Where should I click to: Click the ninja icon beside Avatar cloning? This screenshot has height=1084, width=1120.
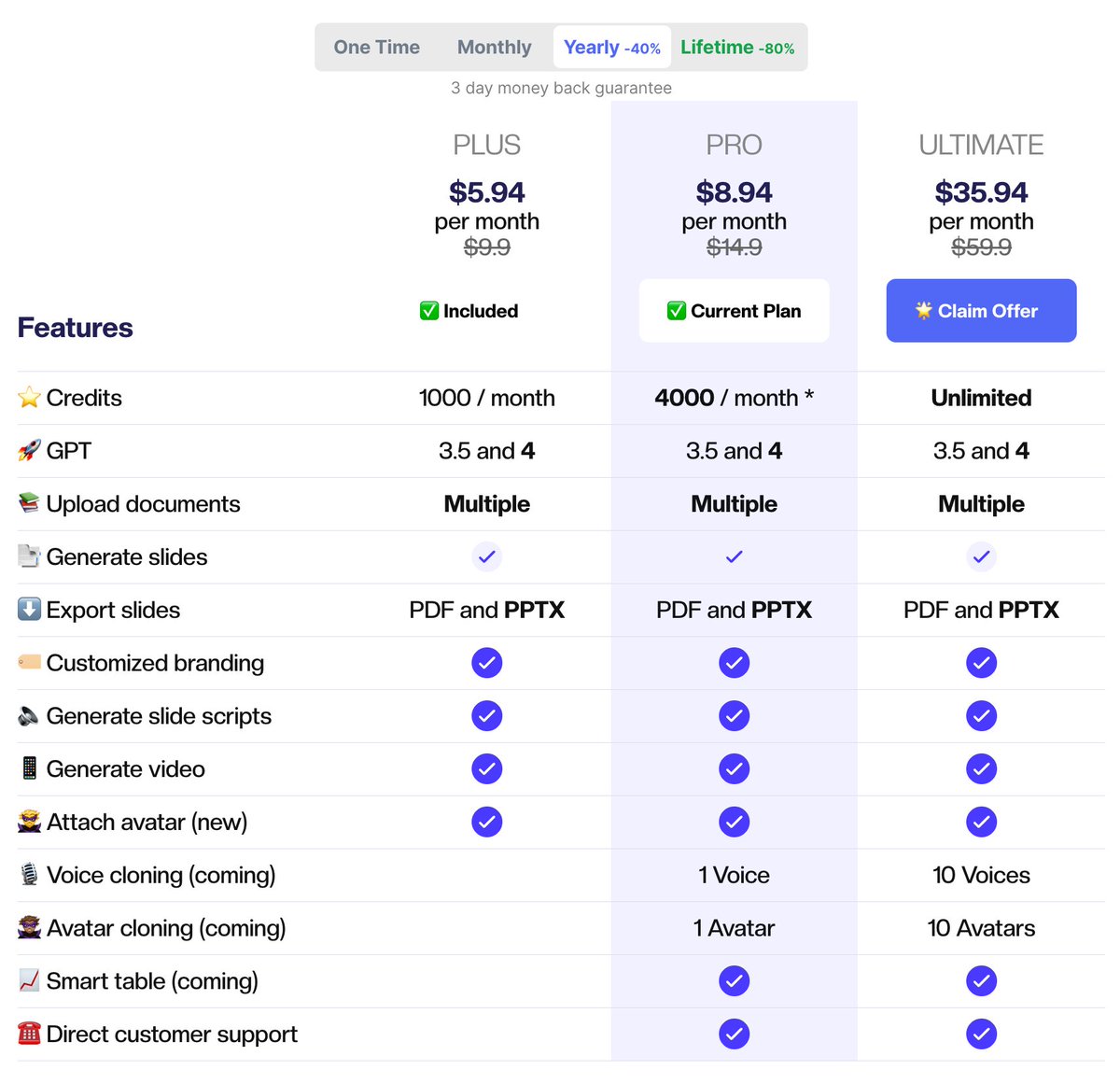(x=29, y=927)
